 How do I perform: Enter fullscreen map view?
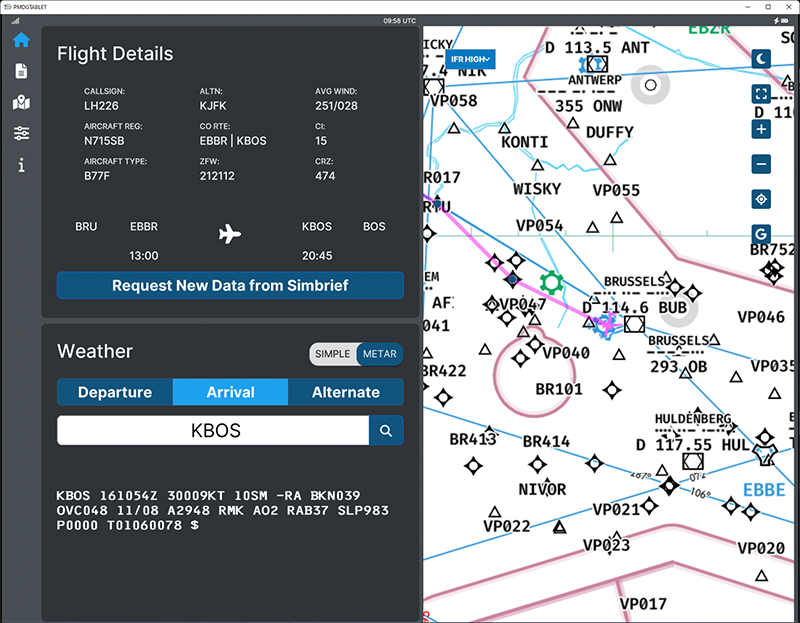pyautogui.click(x=761, y=94)
